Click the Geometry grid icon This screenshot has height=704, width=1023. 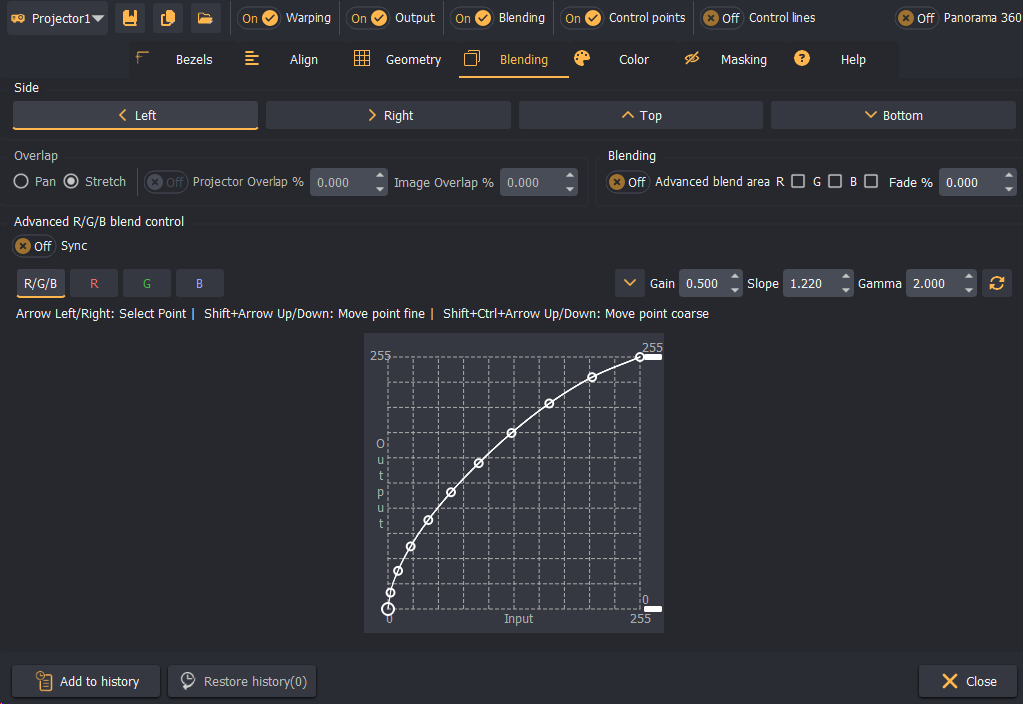click(361, 59)
